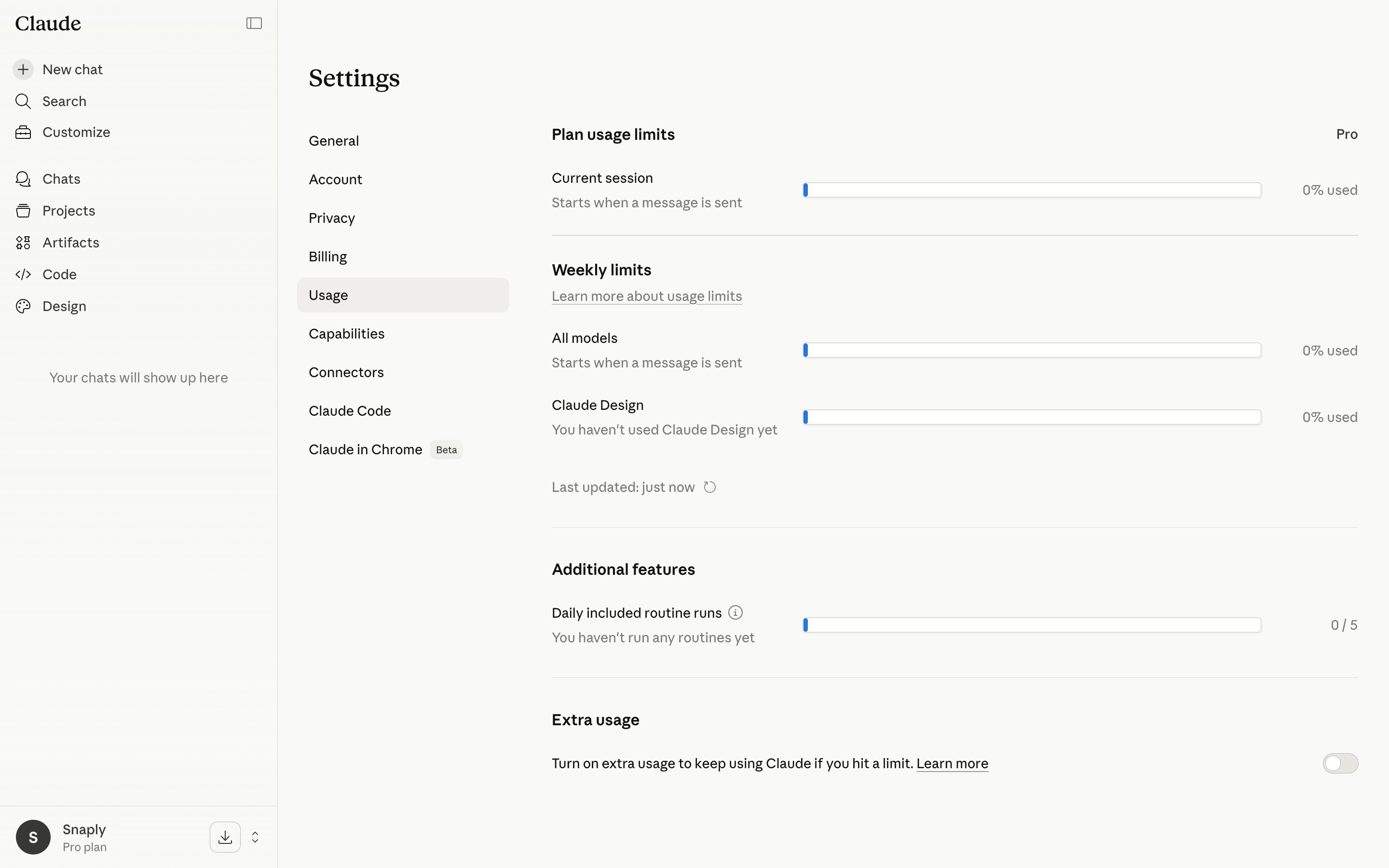Open Capabilities settings tab

403,334
